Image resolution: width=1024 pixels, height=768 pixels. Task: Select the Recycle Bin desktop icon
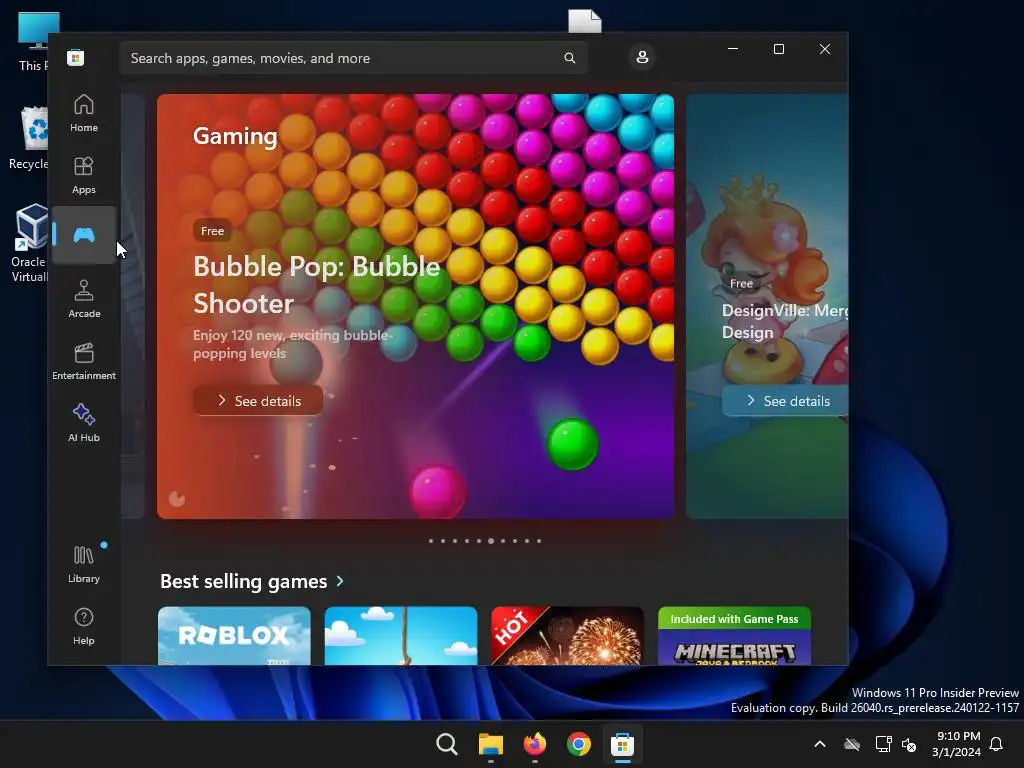tap(28, 138)
